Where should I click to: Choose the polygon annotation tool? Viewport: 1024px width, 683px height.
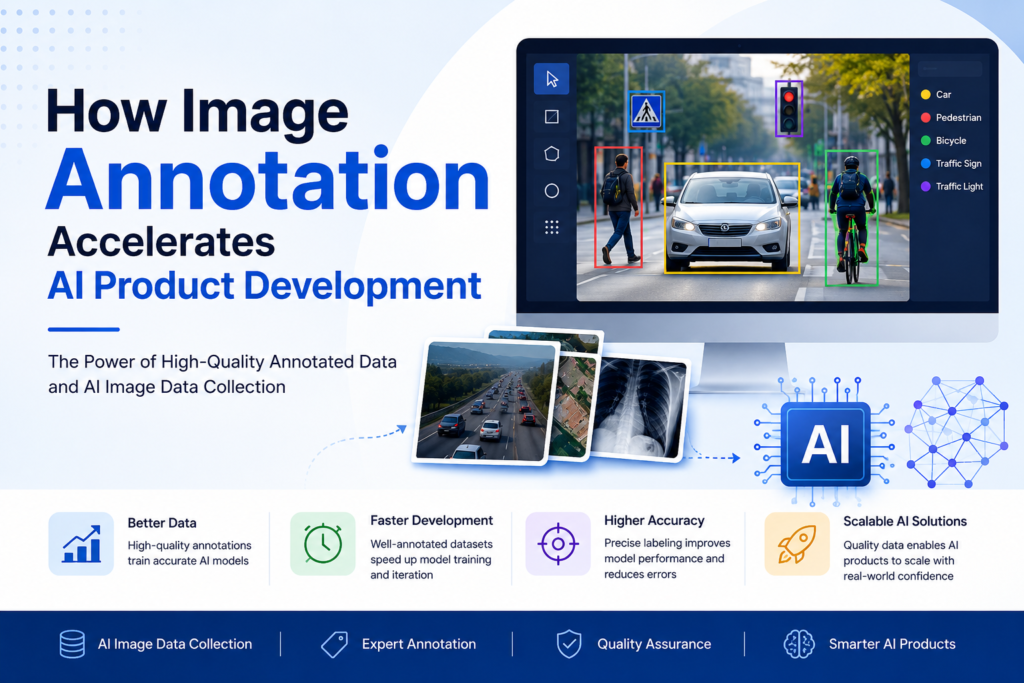[x=551, y=154]
